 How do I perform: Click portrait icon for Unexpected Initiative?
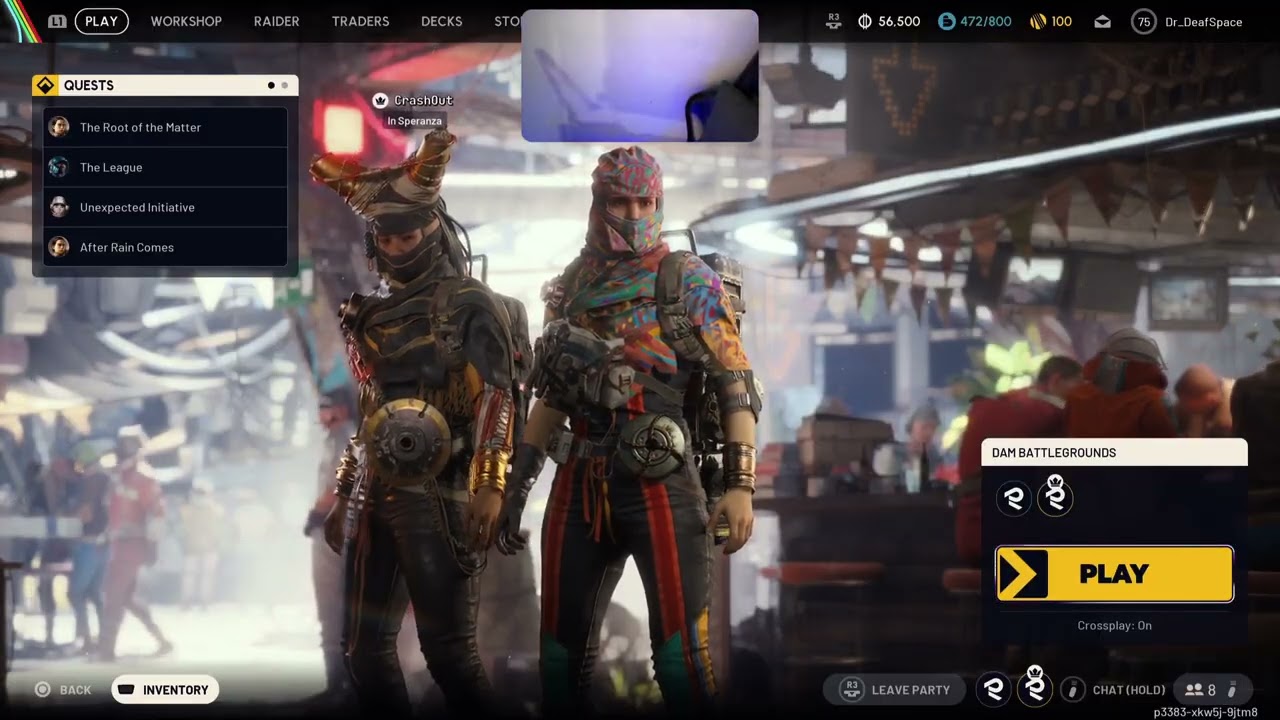[59, 207]
